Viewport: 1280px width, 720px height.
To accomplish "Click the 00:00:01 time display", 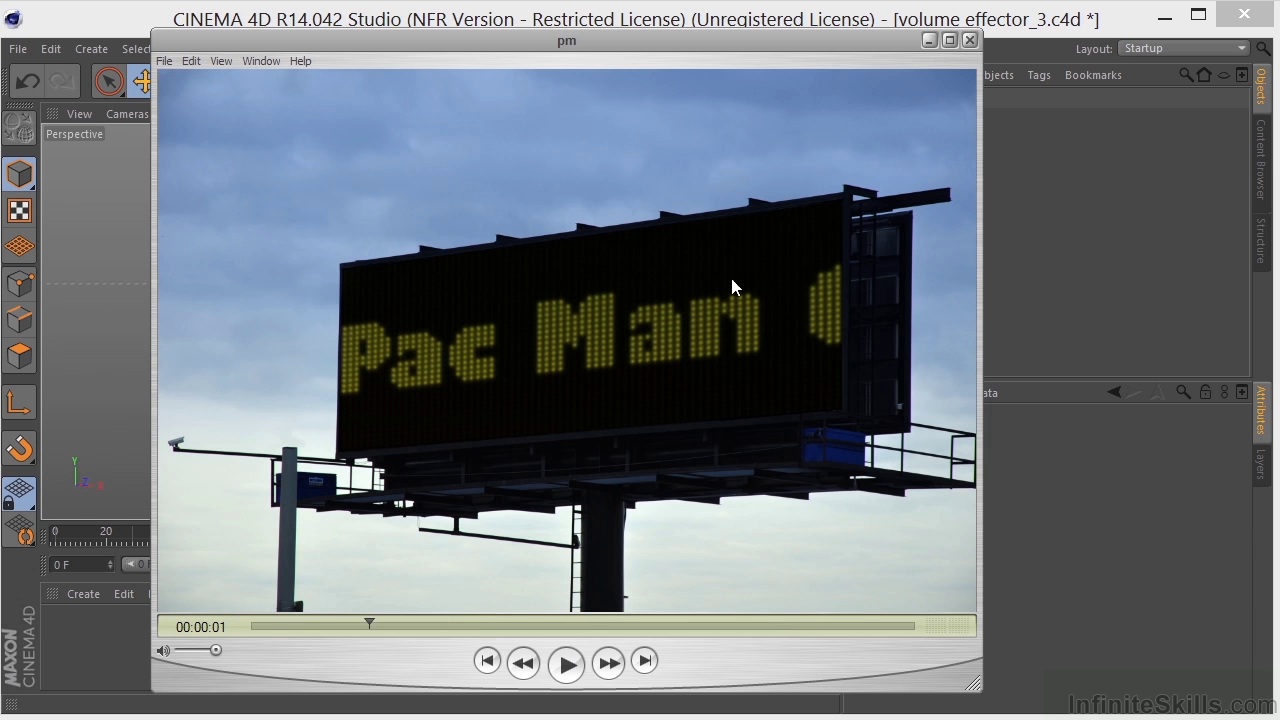I will click(200, 627).
